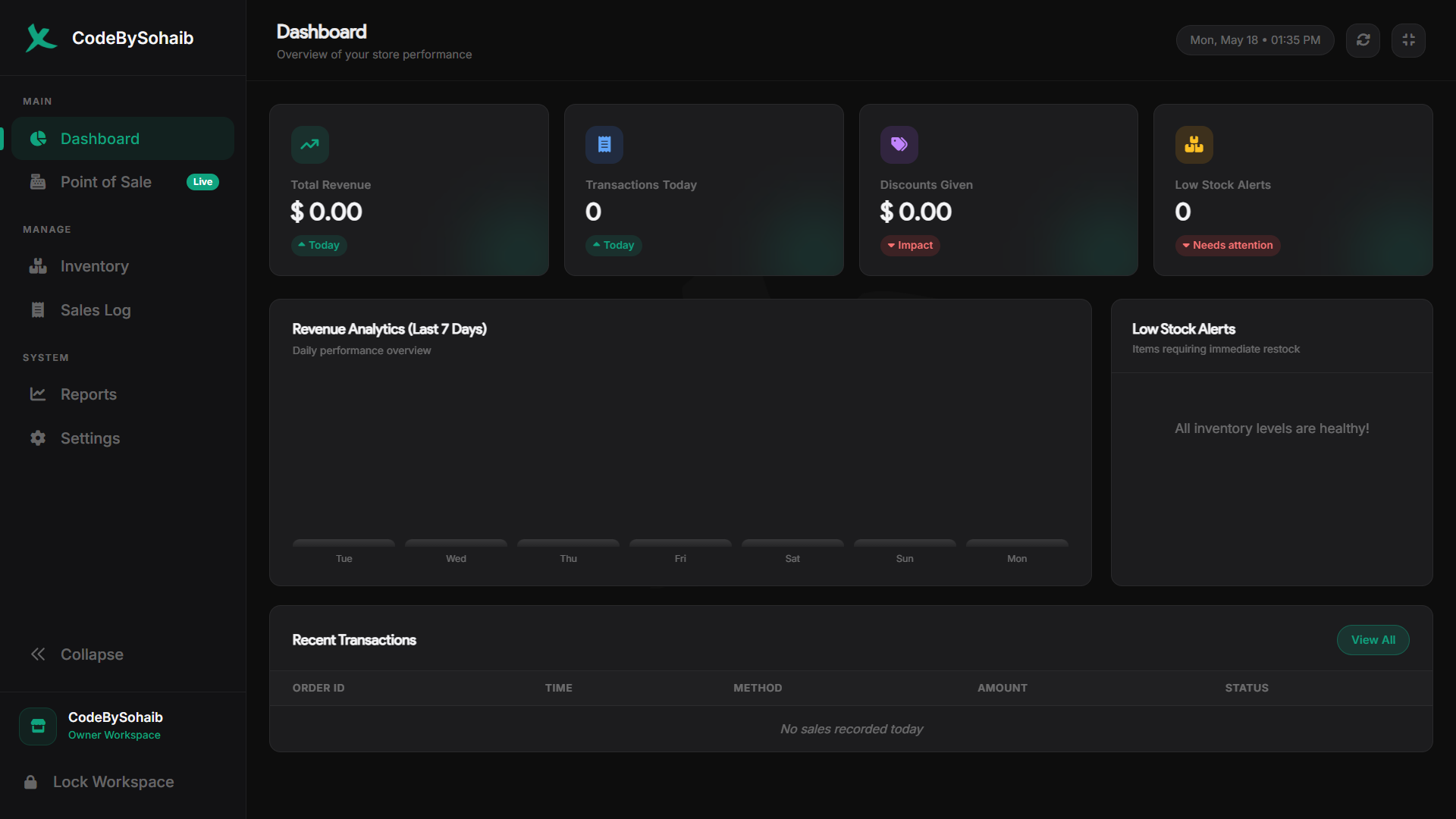
Task: Click the Today badge under Total Revenue
Action: (x=318, y=246)
